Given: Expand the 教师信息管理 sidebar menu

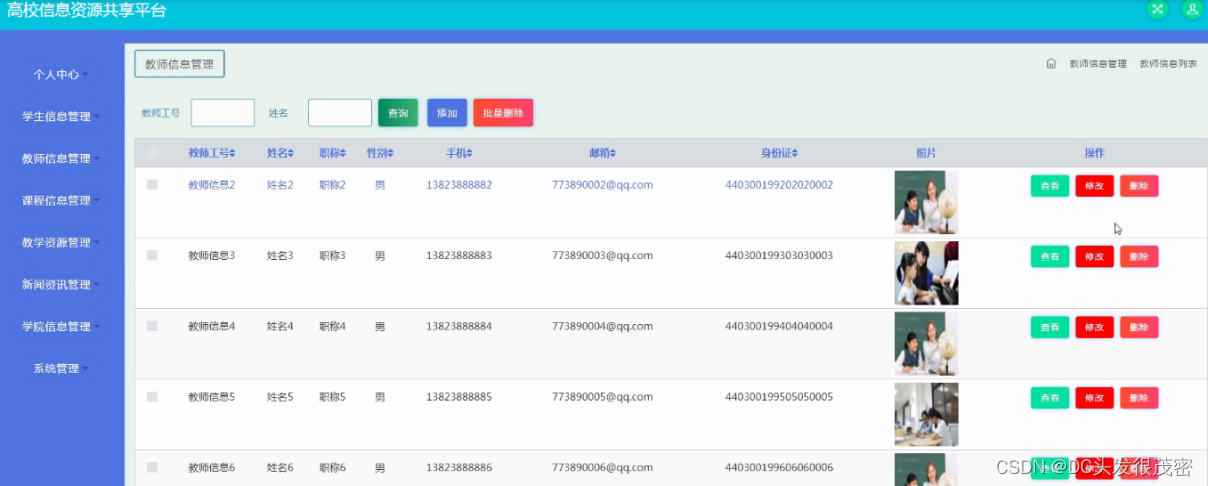Looking at the screenshot, I should click(x=61, y=158).
